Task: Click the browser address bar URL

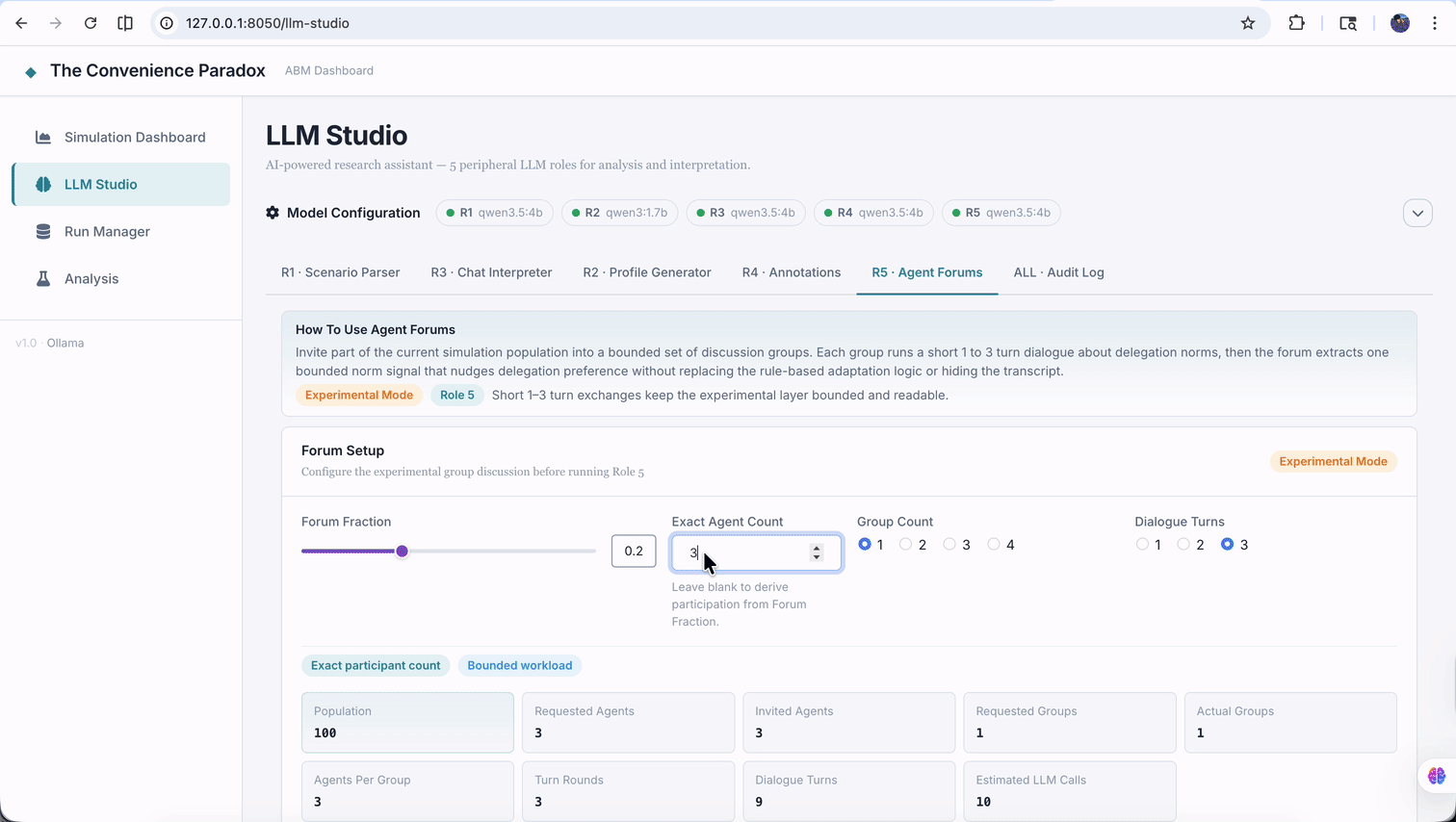Action: (x=268, y=23)
